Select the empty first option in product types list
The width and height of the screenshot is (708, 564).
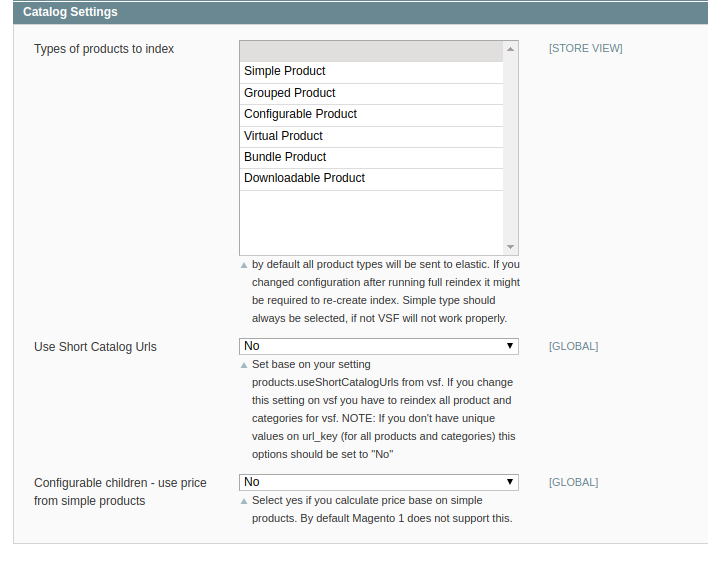[x=371, y=51]
